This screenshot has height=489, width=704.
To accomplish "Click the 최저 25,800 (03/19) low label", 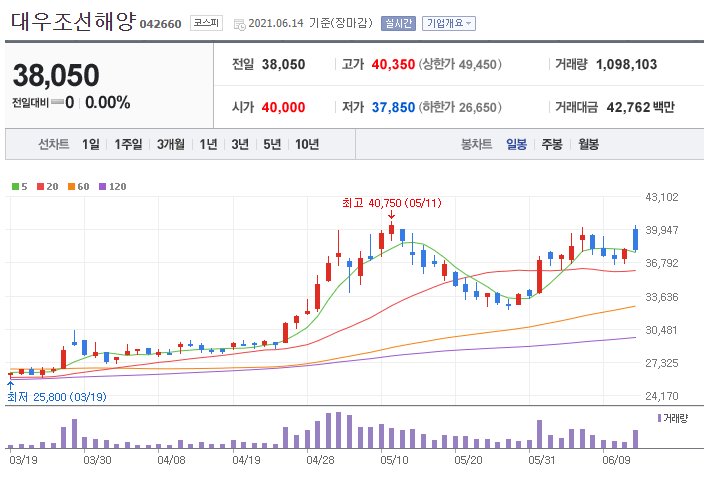I will (x=57, y=397).
